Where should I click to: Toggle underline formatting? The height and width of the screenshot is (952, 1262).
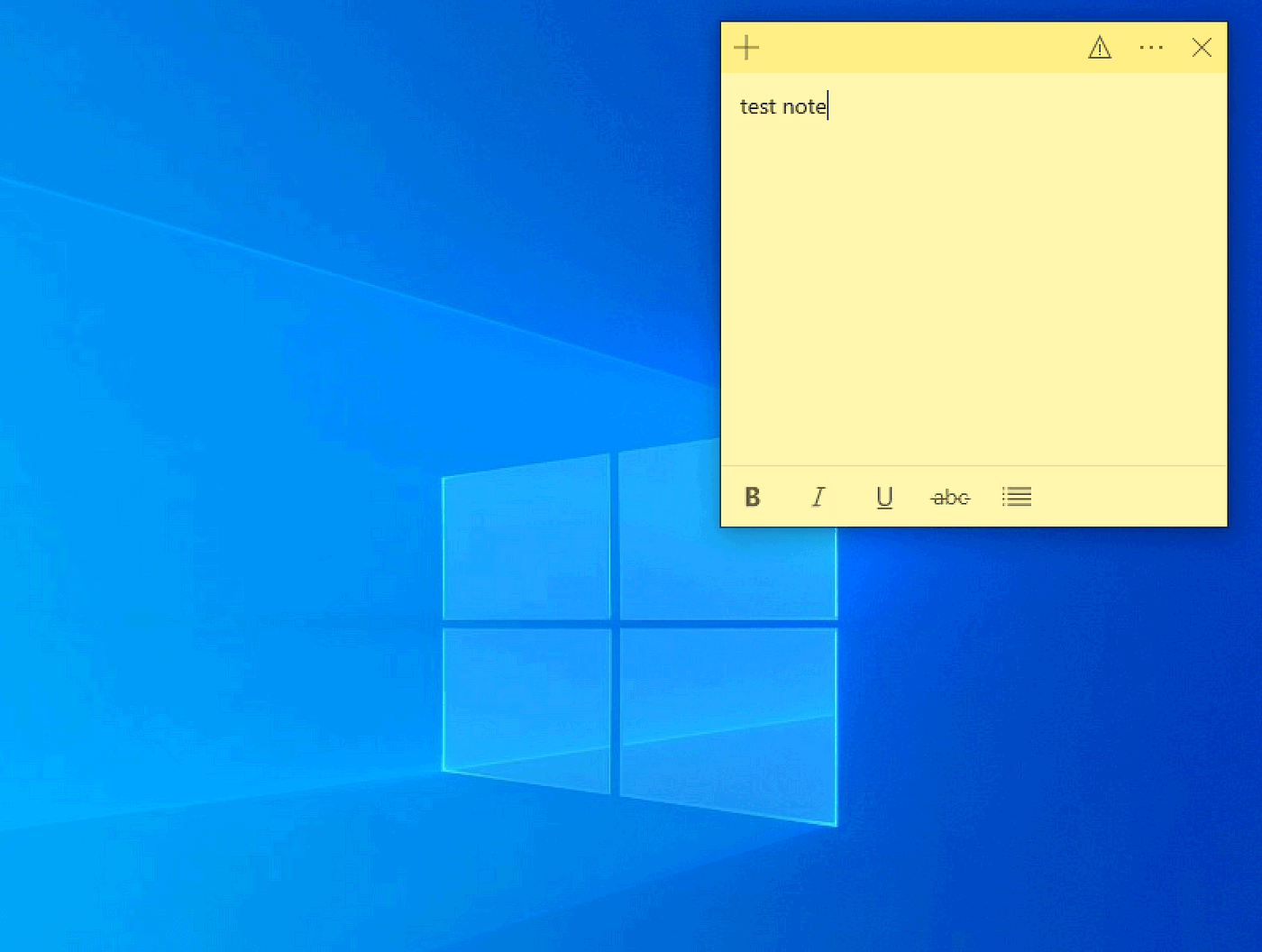pyautogui.click(x=884, y=498)
